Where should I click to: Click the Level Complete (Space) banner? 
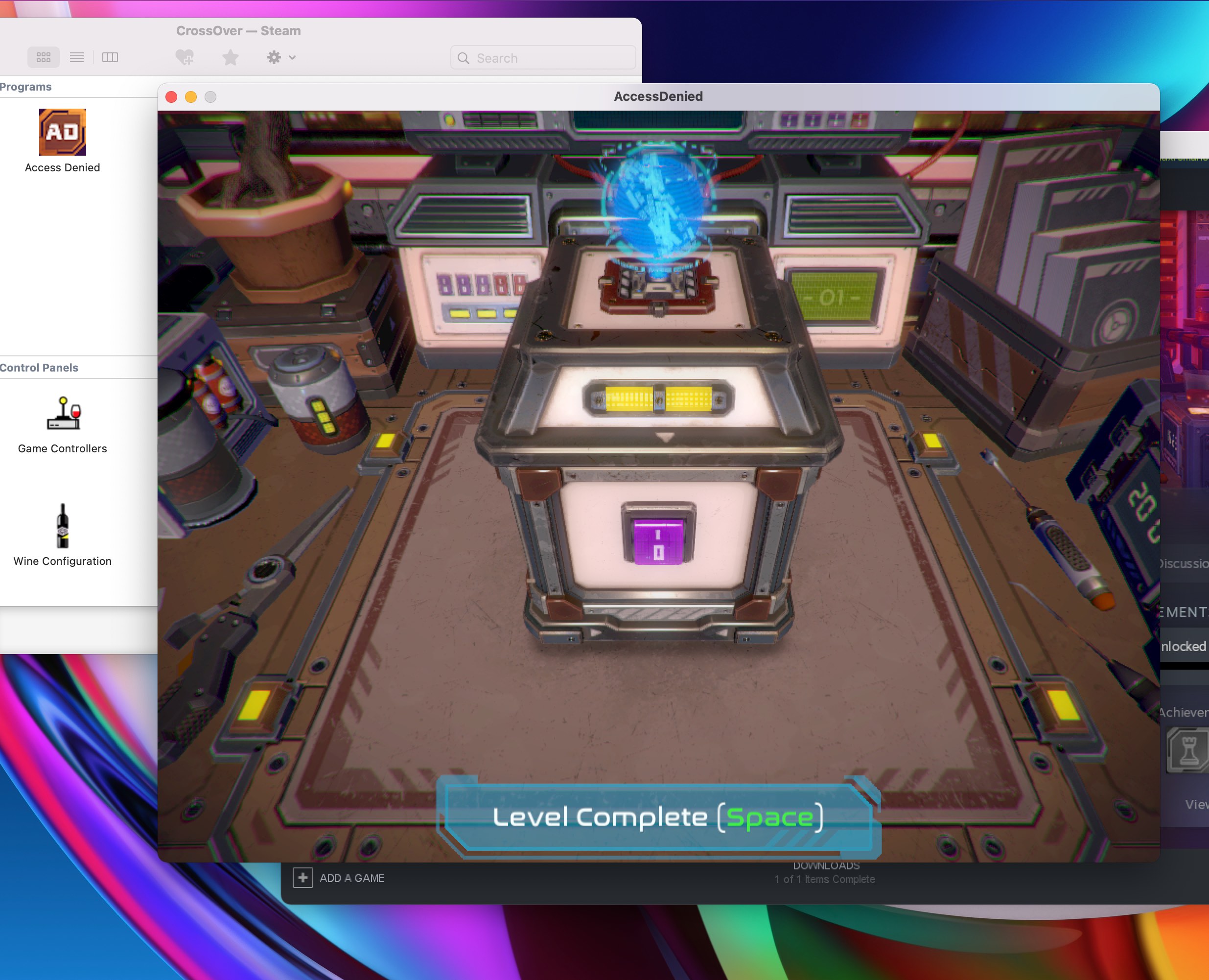[658, 817]
